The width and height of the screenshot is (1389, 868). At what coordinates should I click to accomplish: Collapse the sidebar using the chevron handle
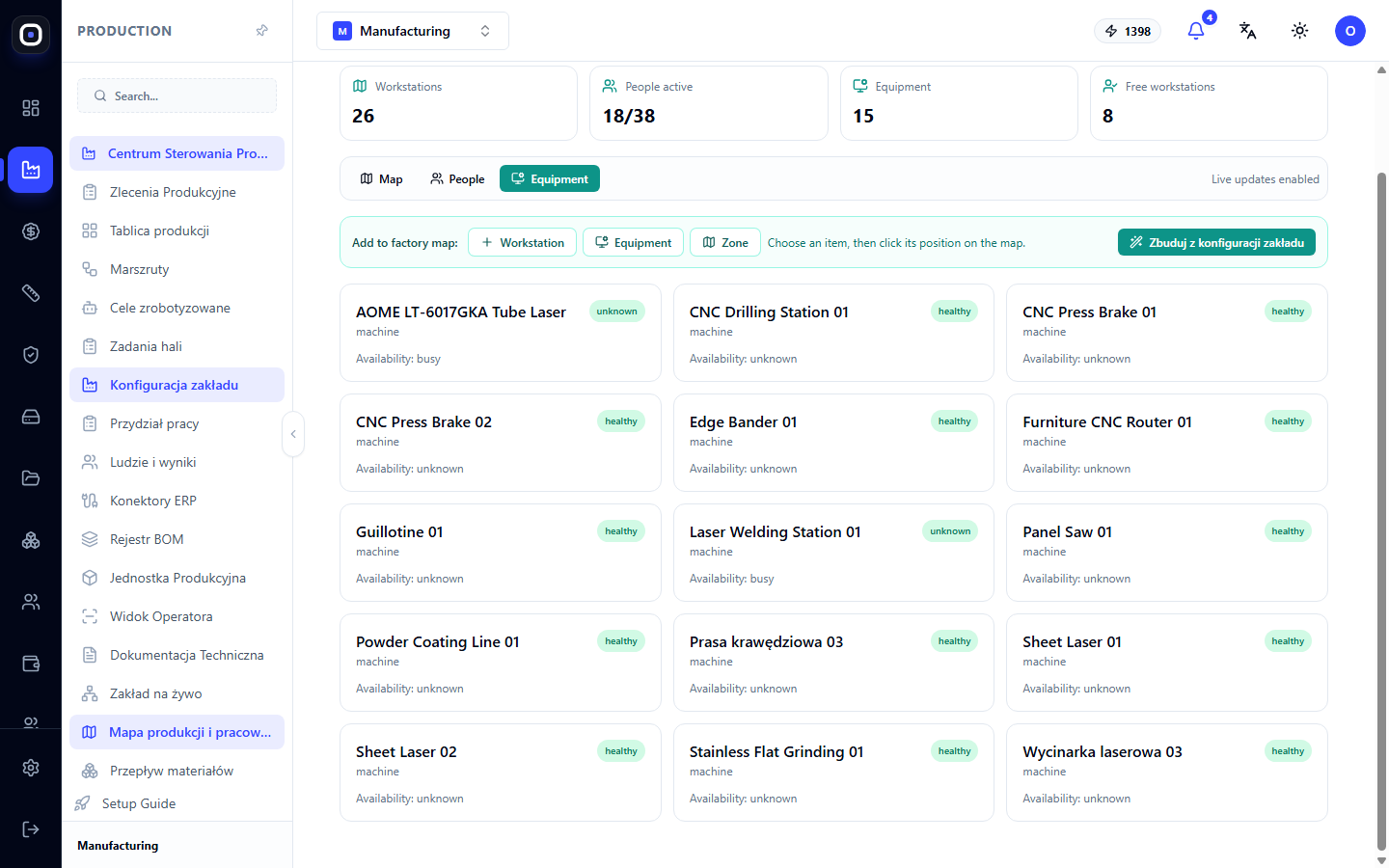293,434
